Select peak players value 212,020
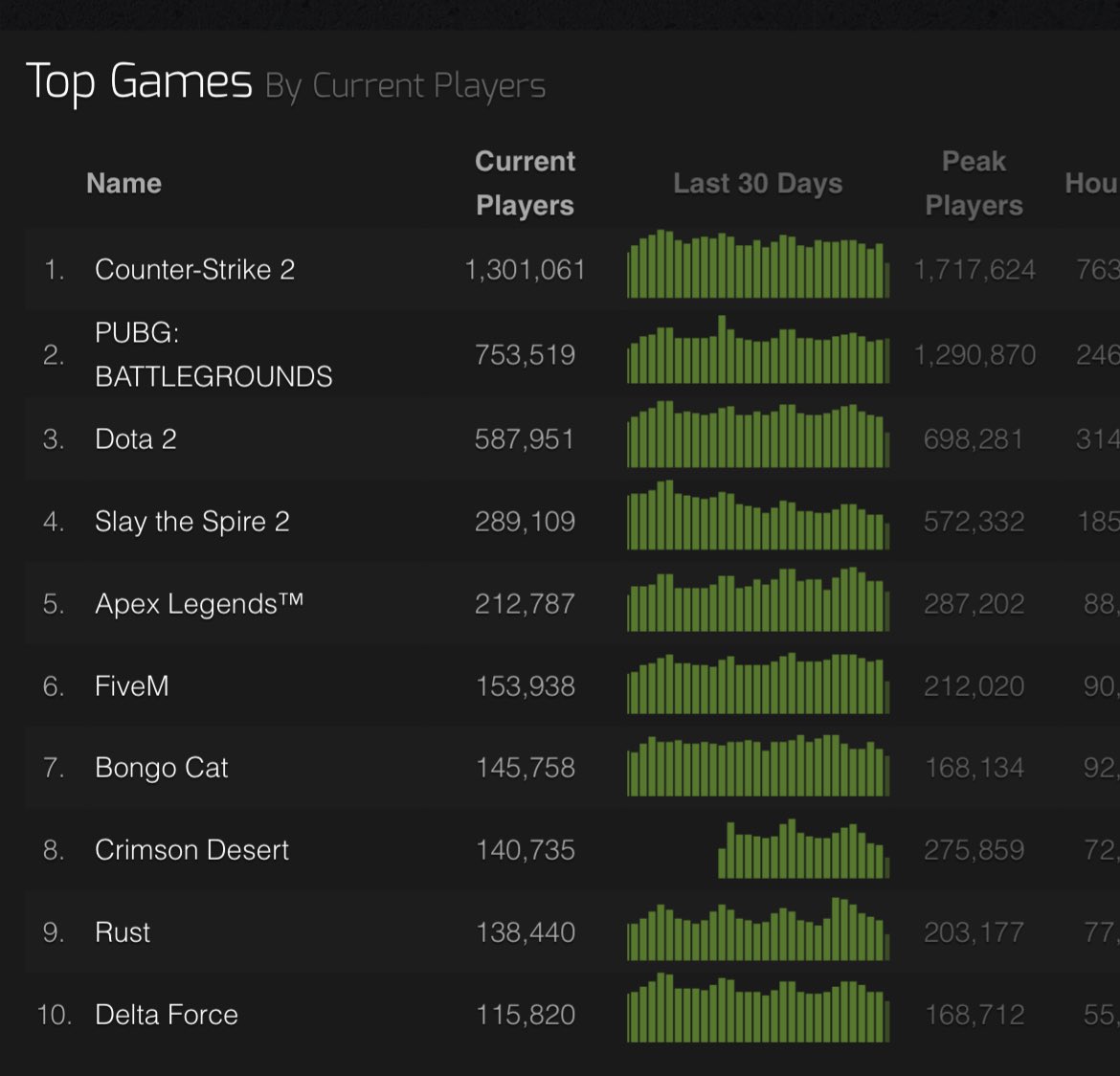Screen dimensions: 1120x1076 [x=974, y=685]
